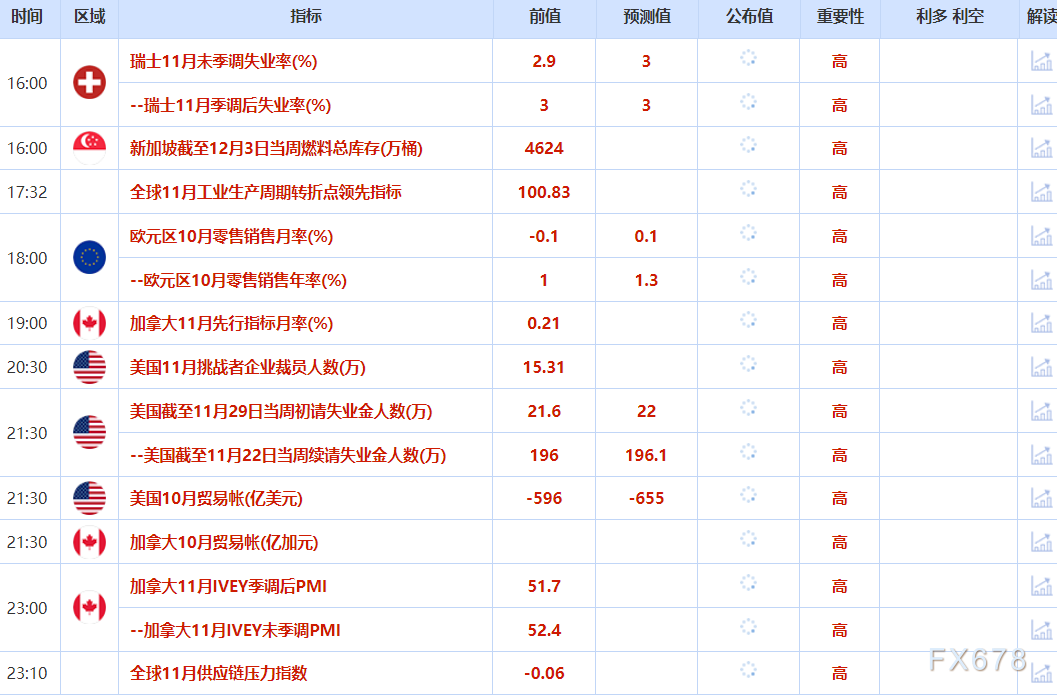This screenshot has width=1057, height=695.
Task: Click the Swiss flag icon
Action: pyautogui.click(x=89, y=84)
